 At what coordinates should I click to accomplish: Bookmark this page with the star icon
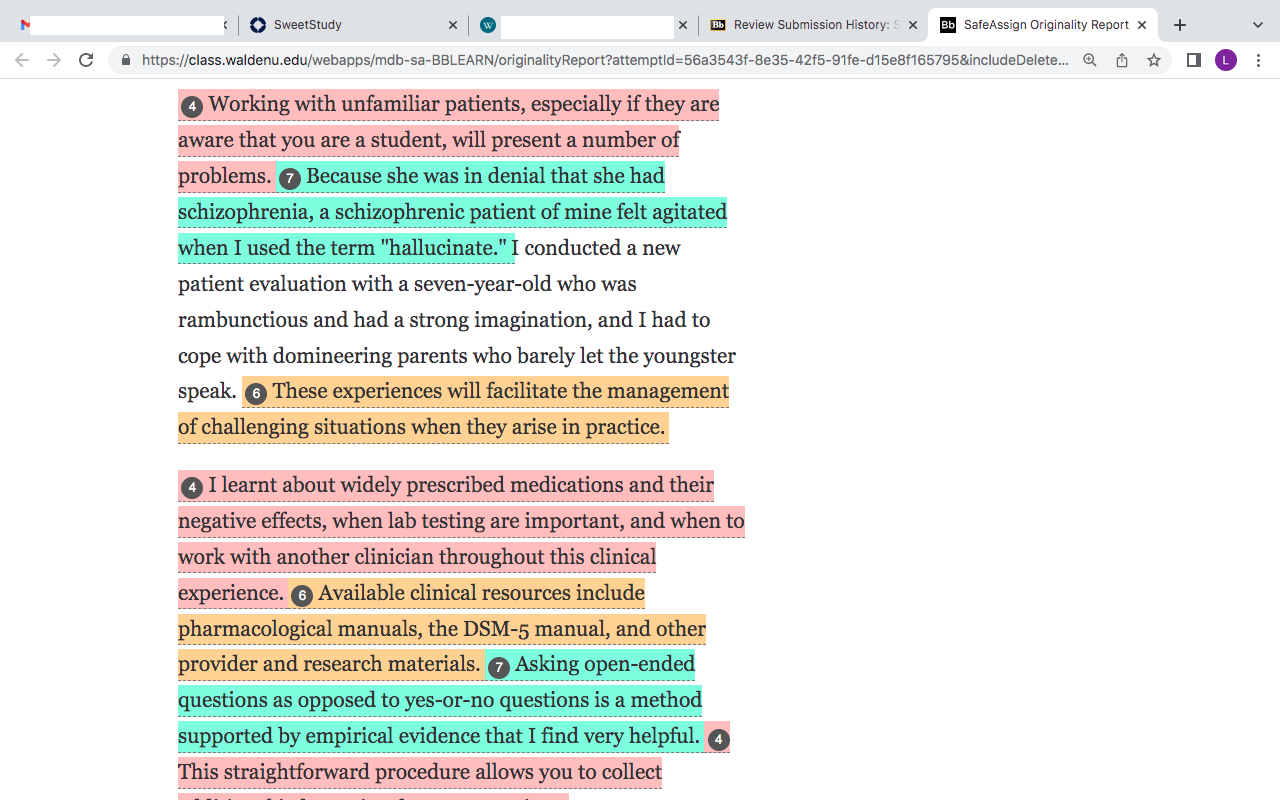point(1154,60)
